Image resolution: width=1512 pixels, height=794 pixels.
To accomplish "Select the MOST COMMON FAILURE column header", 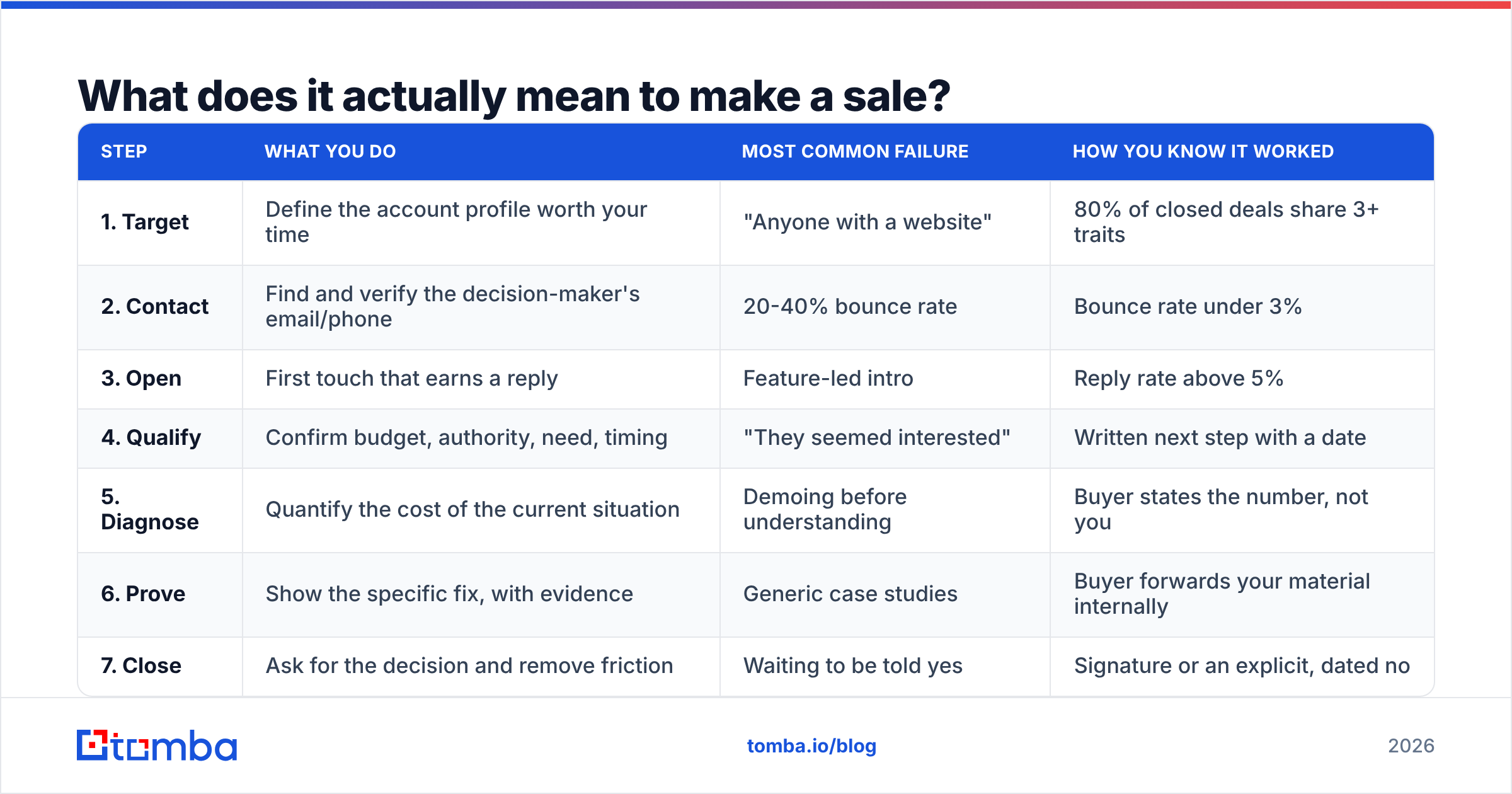I will (855, 151).
